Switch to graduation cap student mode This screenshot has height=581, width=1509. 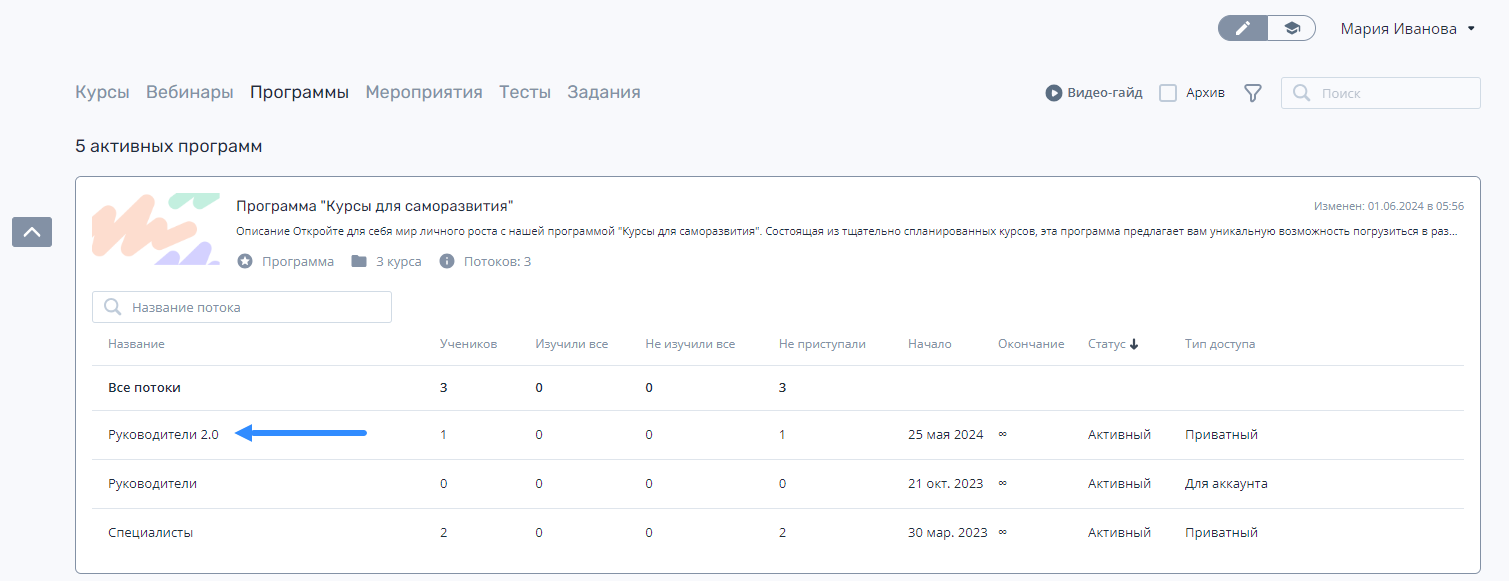(1291, 28)
